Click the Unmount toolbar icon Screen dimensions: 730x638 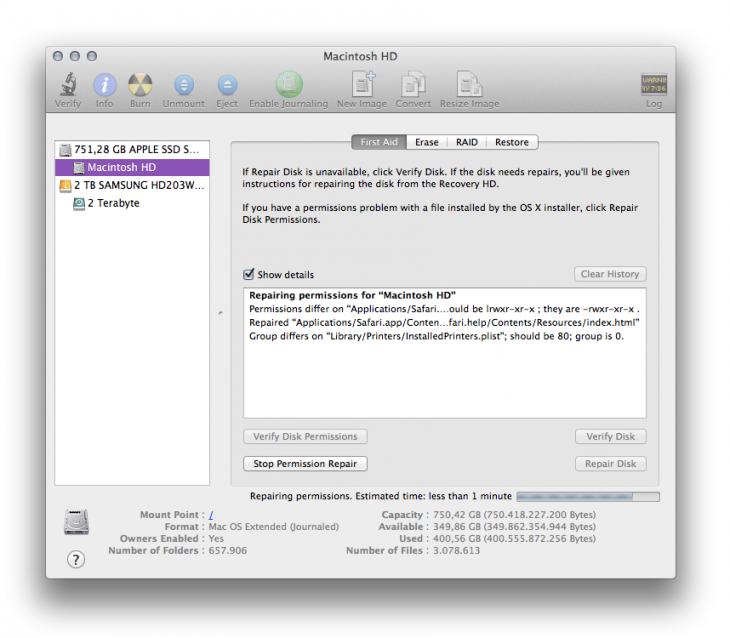point(184,85)
